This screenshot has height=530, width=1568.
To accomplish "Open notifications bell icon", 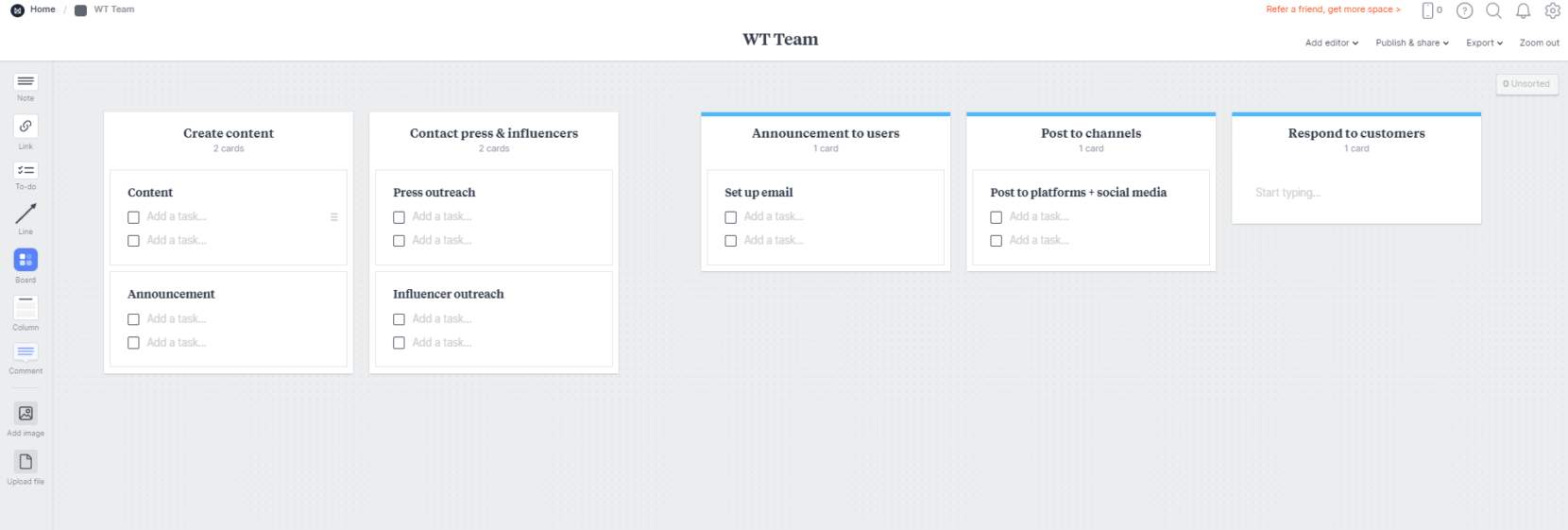I will tap(1524, 10).
